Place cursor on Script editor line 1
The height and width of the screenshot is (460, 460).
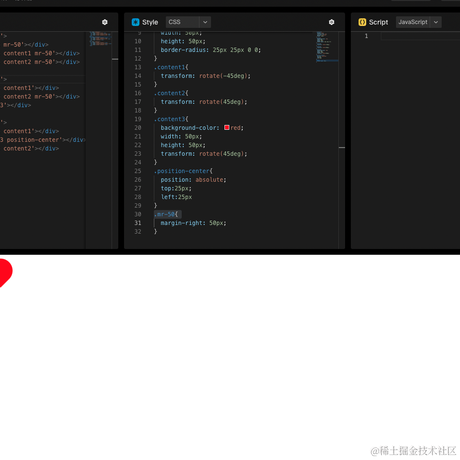420,36
